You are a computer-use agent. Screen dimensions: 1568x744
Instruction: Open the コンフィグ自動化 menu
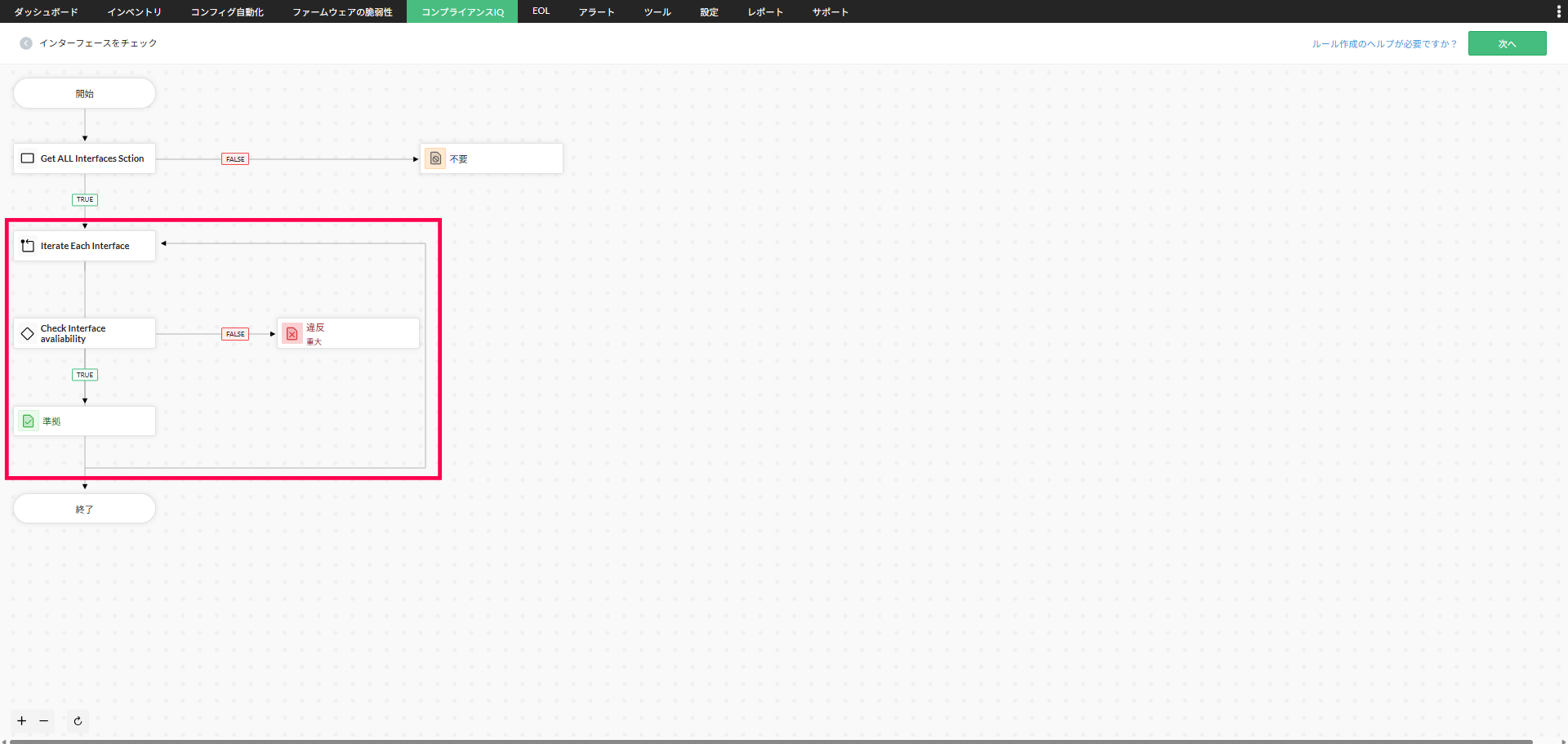point(227,11)
